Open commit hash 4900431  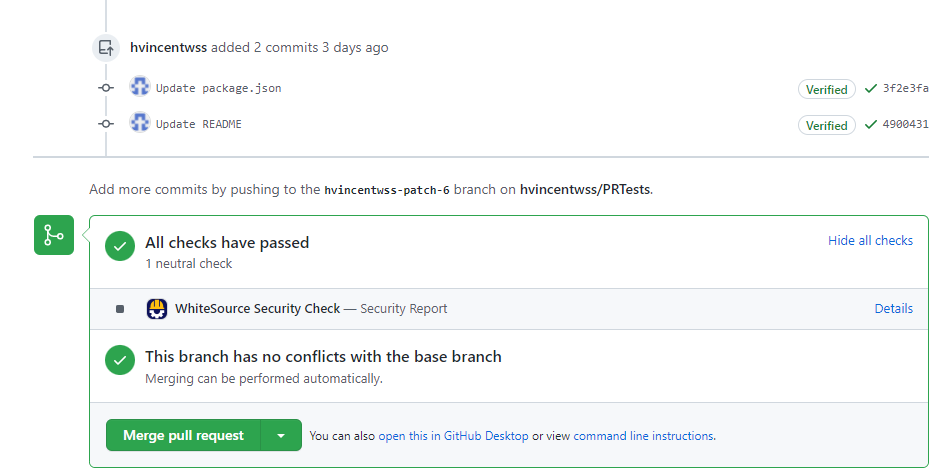(x=905, y=125)
